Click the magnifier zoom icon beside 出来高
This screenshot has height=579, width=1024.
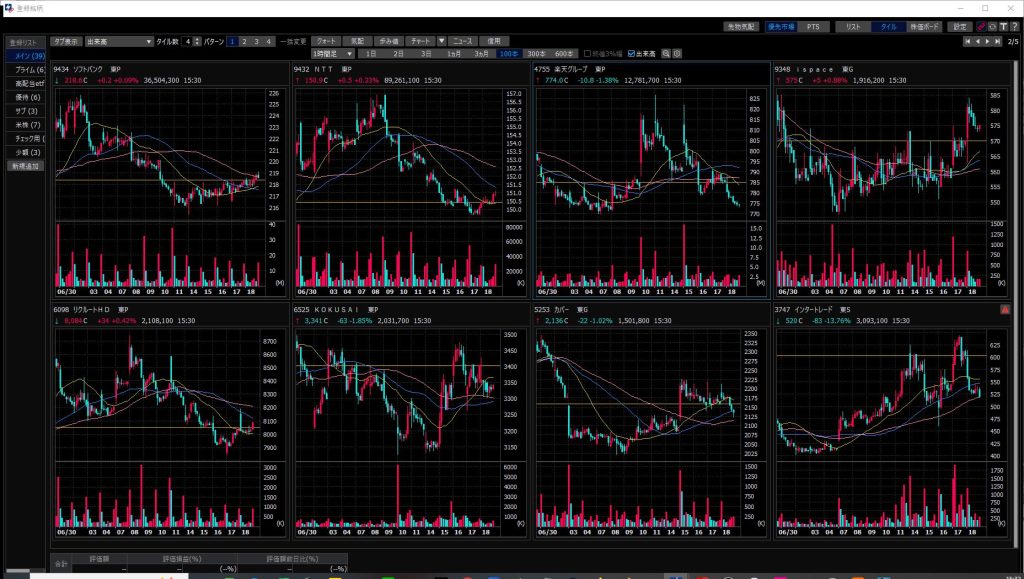(x=666, y=53)
